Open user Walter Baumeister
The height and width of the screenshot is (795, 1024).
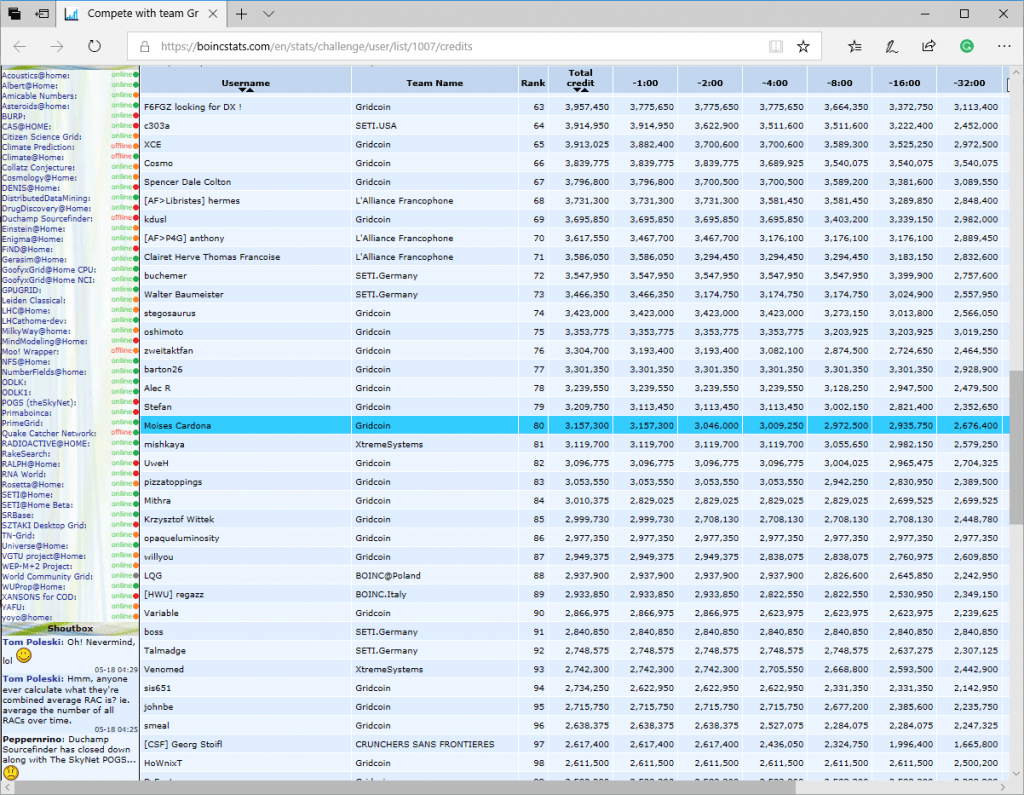point(184,295)
